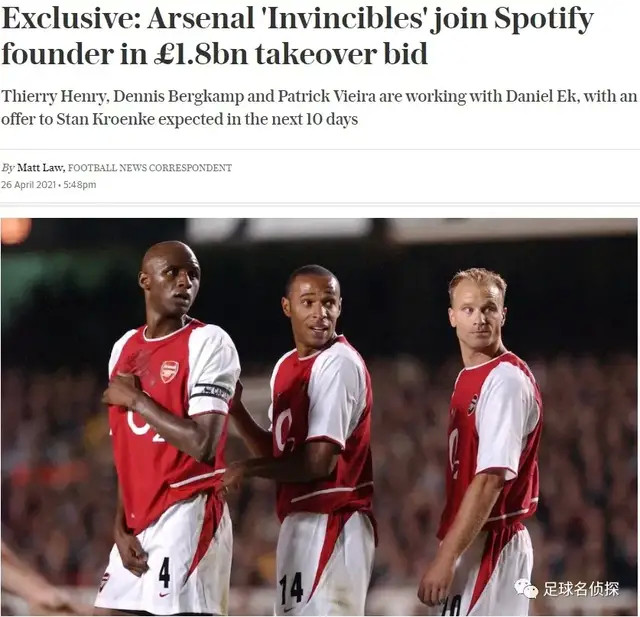Click the O2 logo on middle player's shirt

pos(284,428)
